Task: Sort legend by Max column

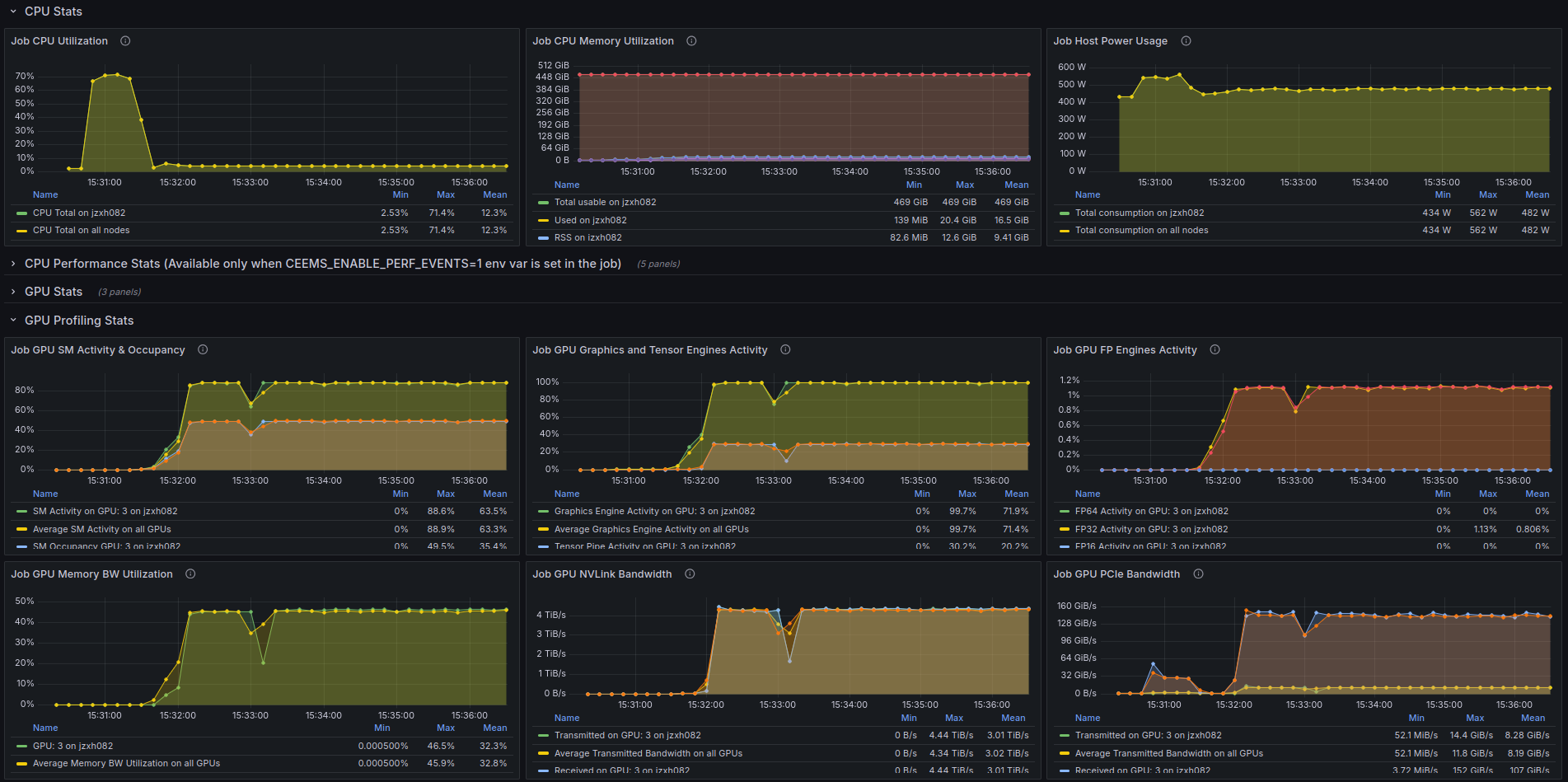Action: 445,194
